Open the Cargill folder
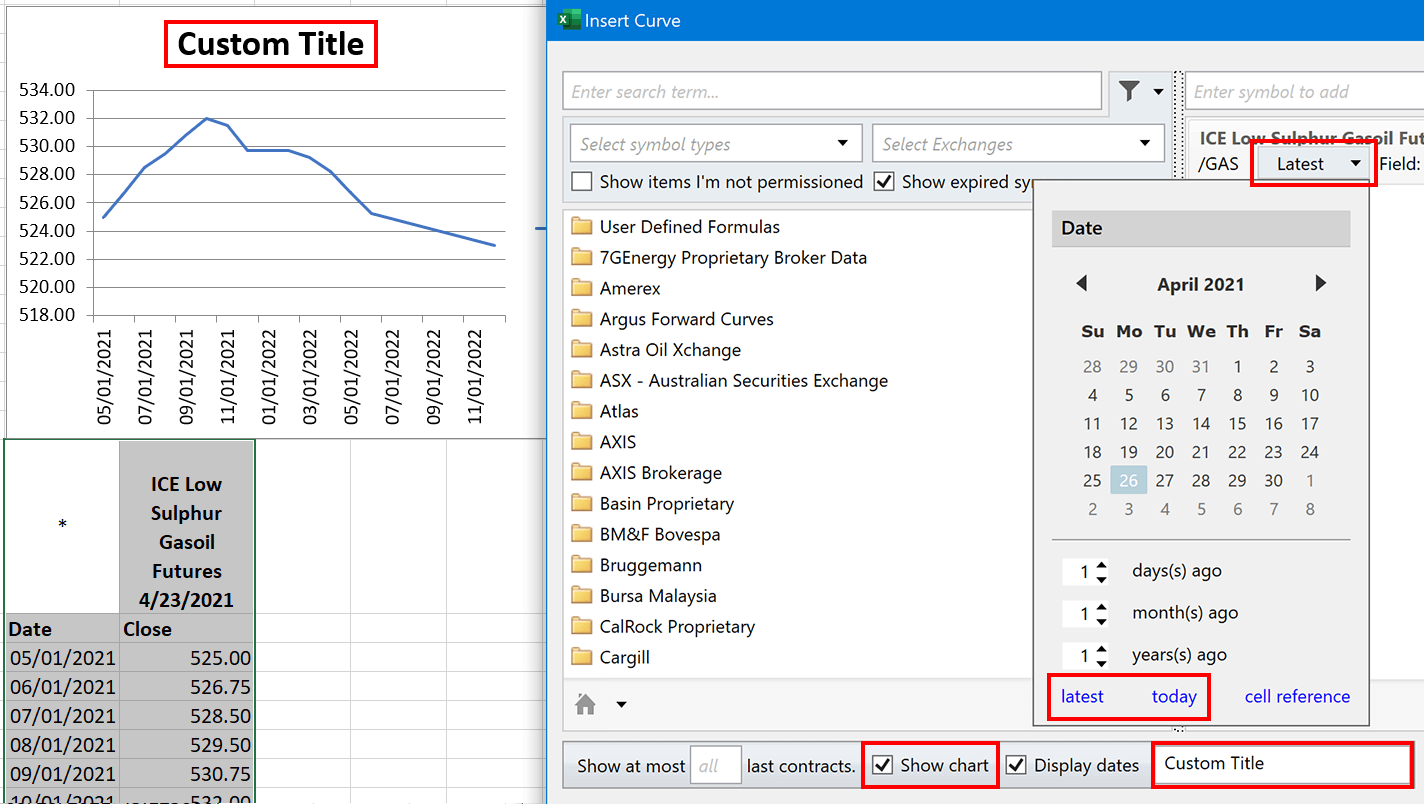 tap(611, 657)
